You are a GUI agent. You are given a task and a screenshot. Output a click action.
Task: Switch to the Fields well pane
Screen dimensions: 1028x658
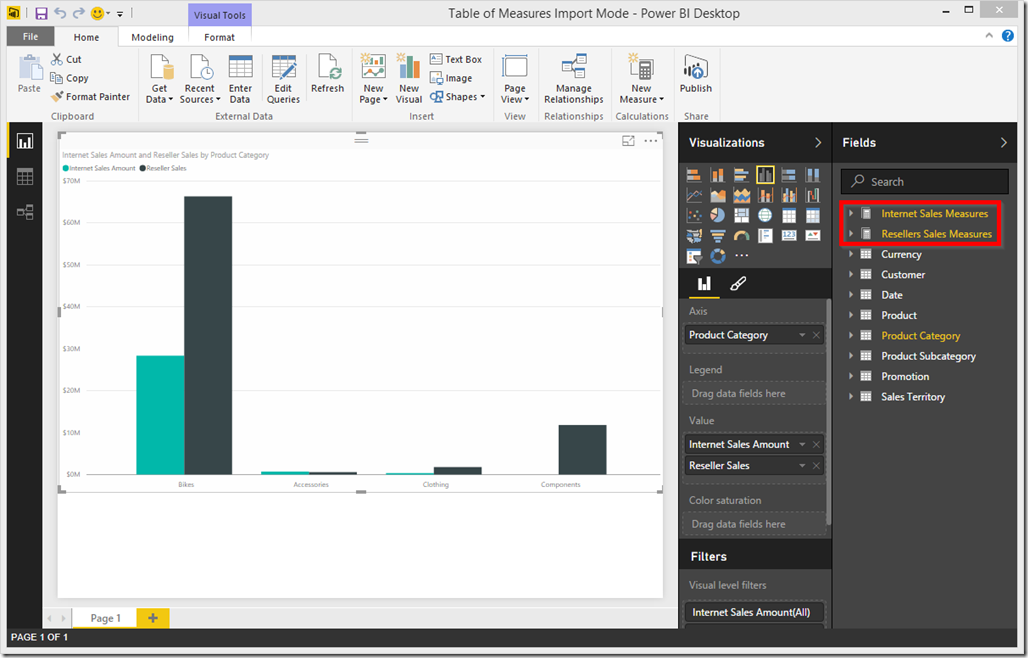[704, 283]
